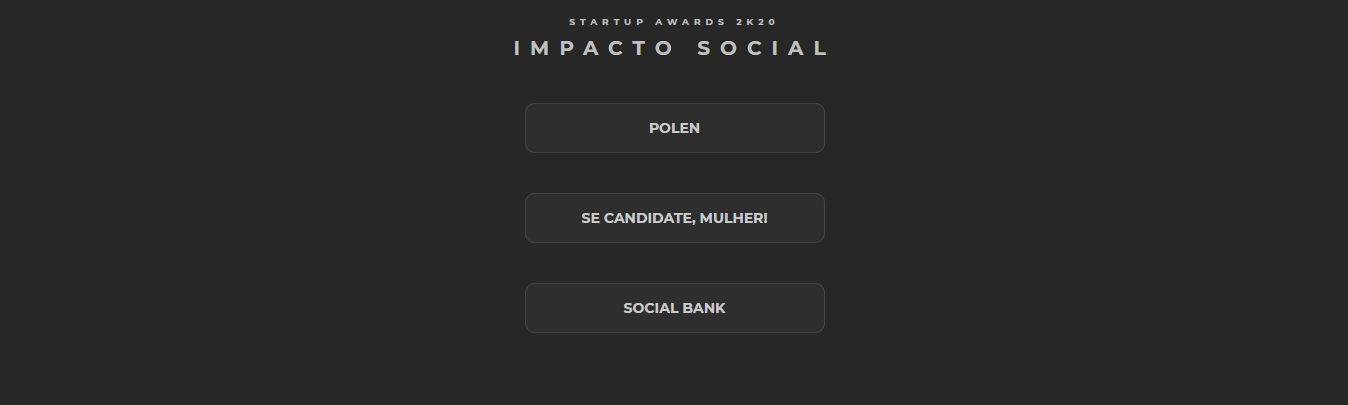Screen dimensions: 1348x405
Task: Click the category title IMPACTO SOCIAL
Action: (672, 49)
